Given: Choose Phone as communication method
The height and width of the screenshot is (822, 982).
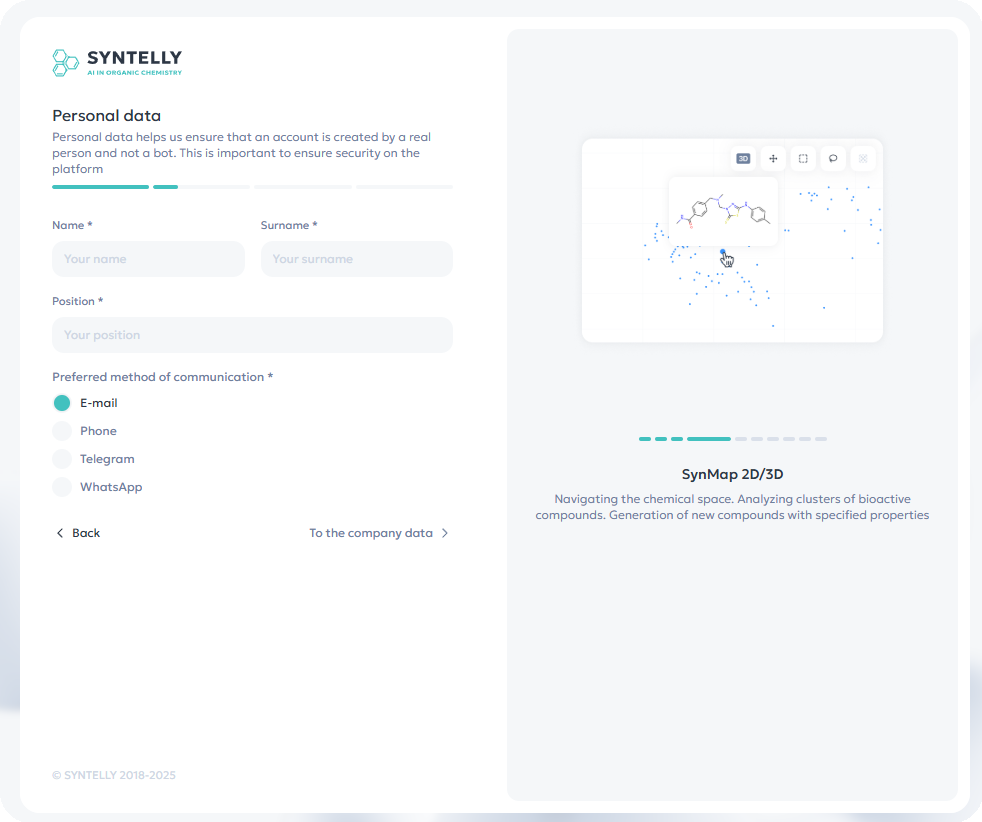Looking at the screenshot, I should click(x=61, y=430).
